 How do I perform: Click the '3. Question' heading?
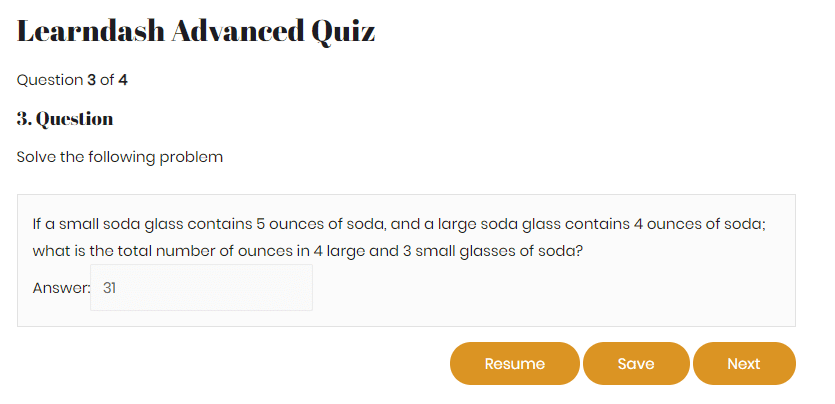(x=65, y=119)
